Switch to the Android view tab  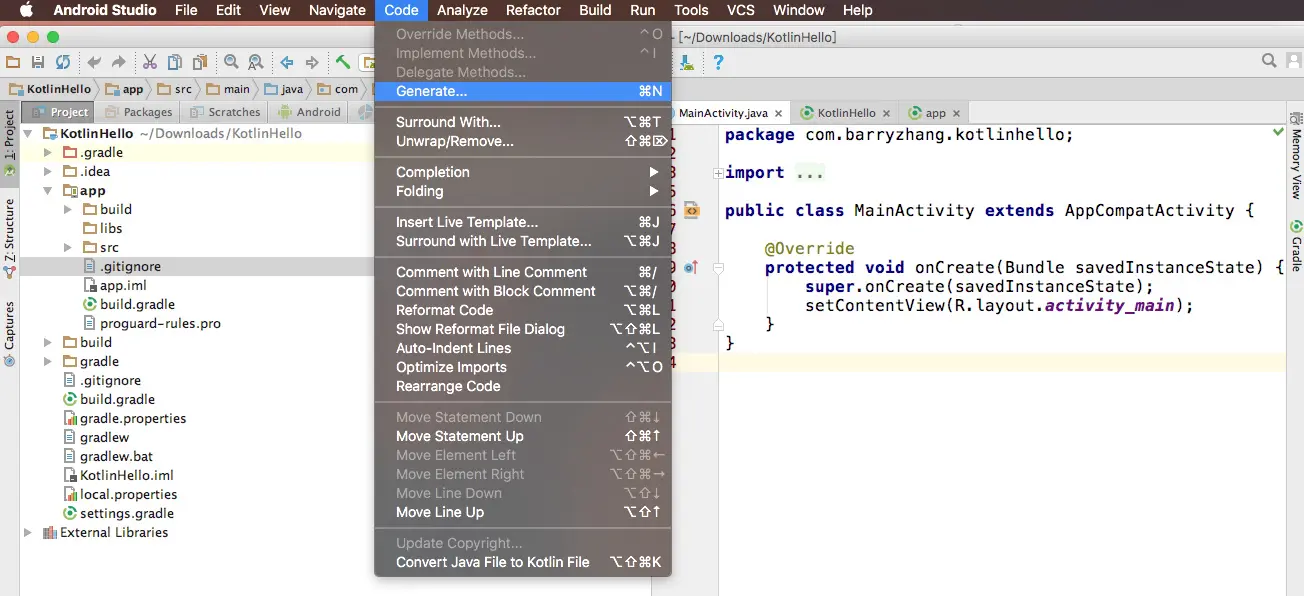pyautogui.click(x=309, y=112)
